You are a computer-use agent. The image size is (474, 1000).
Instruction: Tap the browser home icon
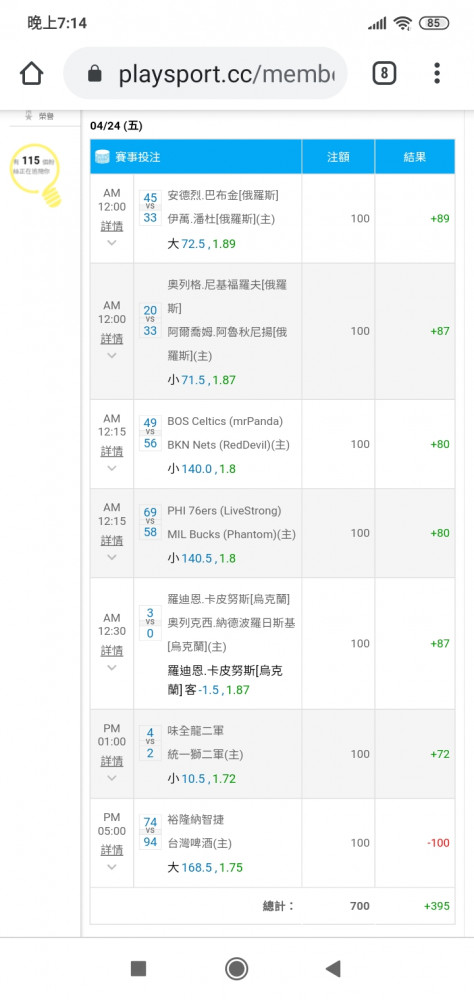[31, 73]
